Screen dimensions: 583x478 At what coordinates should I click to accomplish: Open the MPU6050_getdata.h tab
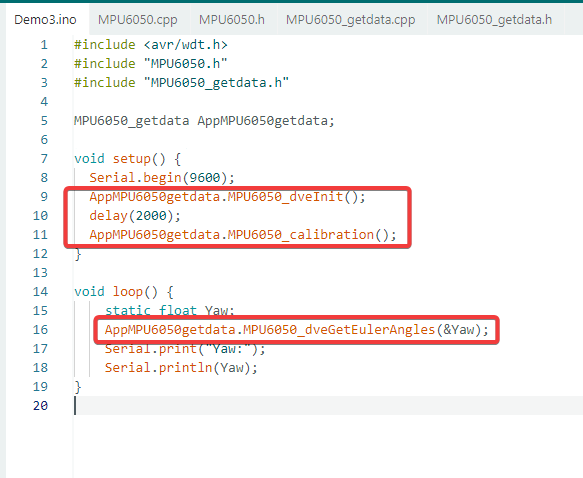tap(494, 19)
